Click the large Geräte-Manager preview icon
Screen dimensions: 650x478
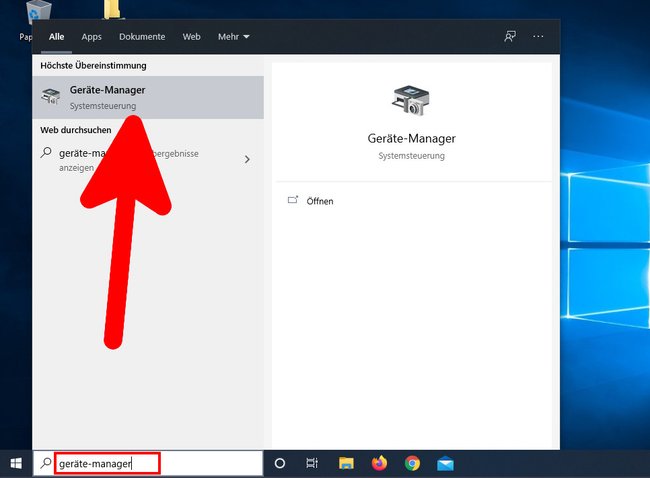tap(411, 101)
